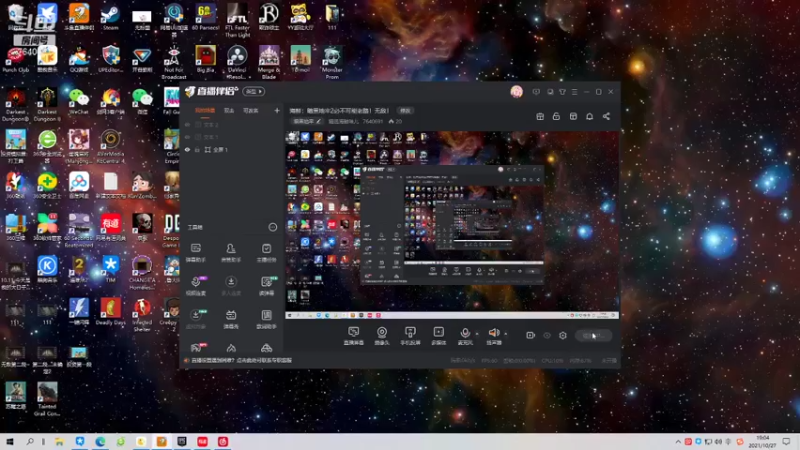
Task: Switch to the second scene tab
Action: click(x=229, y=111)
